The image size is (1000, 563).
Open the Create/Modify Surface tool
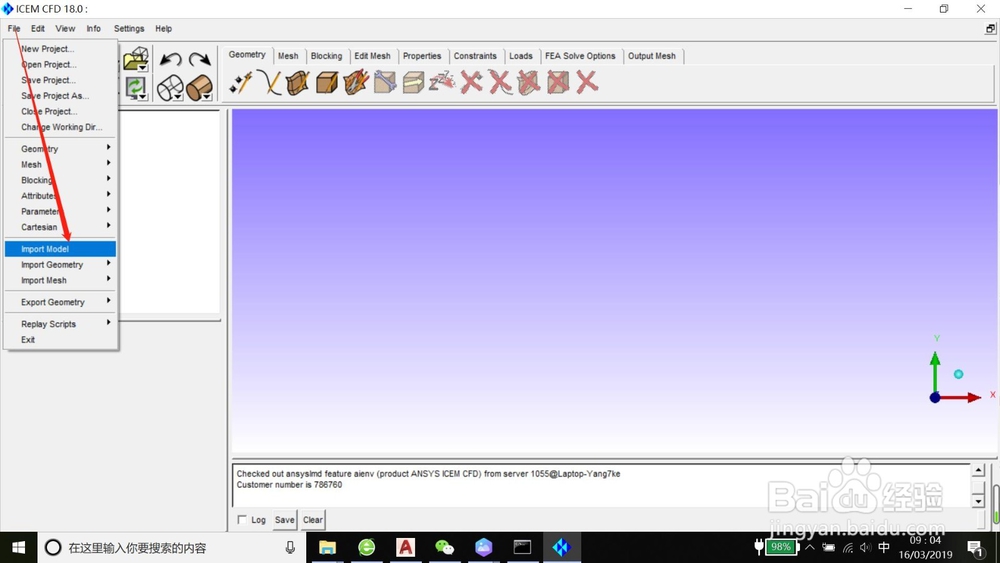(x=298, y=83)
